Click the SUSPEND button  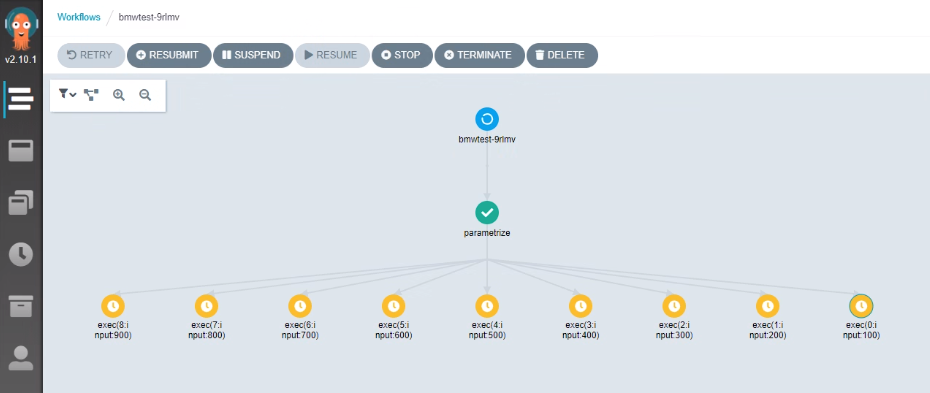253,55
